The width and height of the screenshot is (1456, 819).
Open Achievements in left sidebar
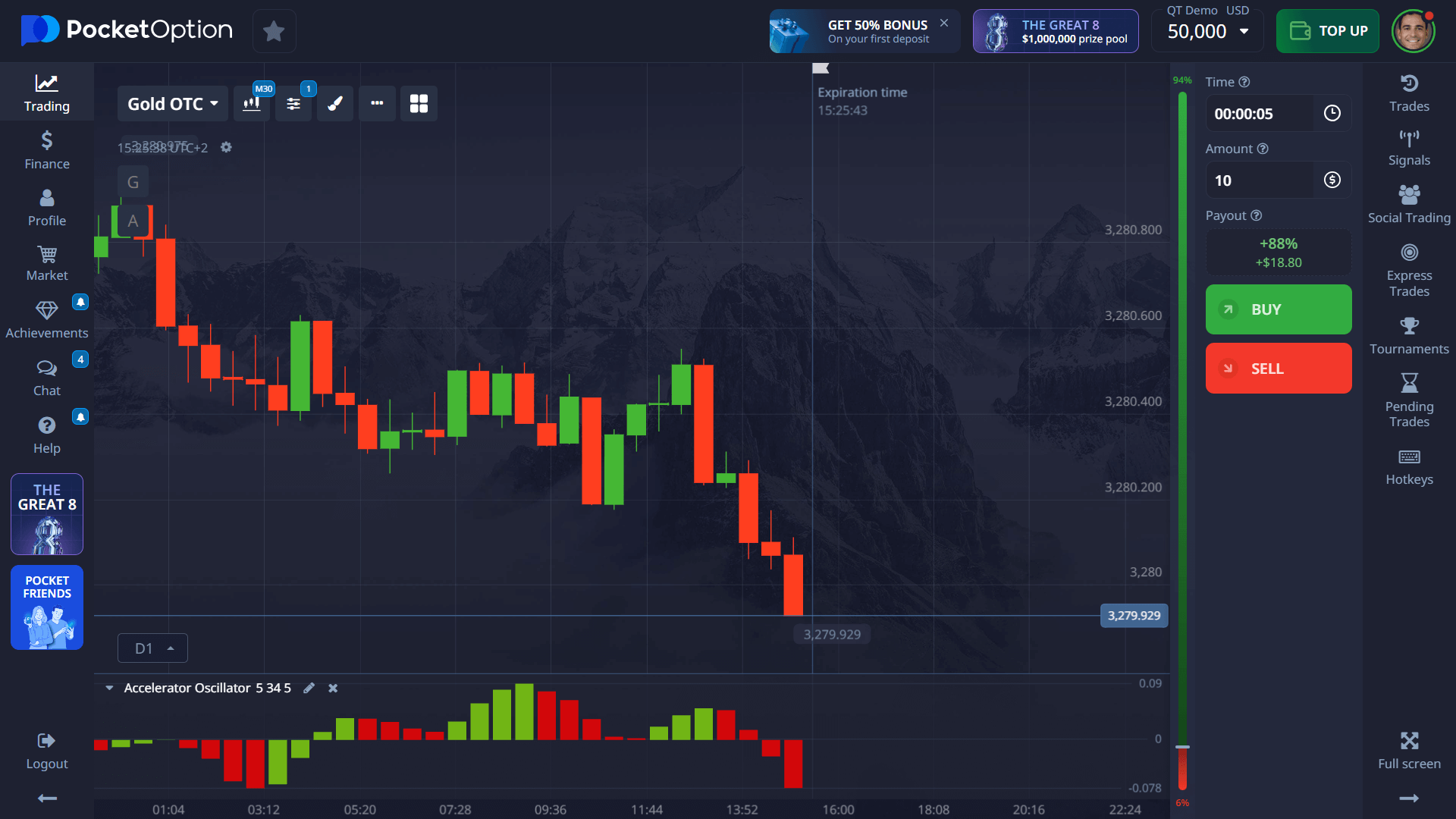[x=47, y=319]
